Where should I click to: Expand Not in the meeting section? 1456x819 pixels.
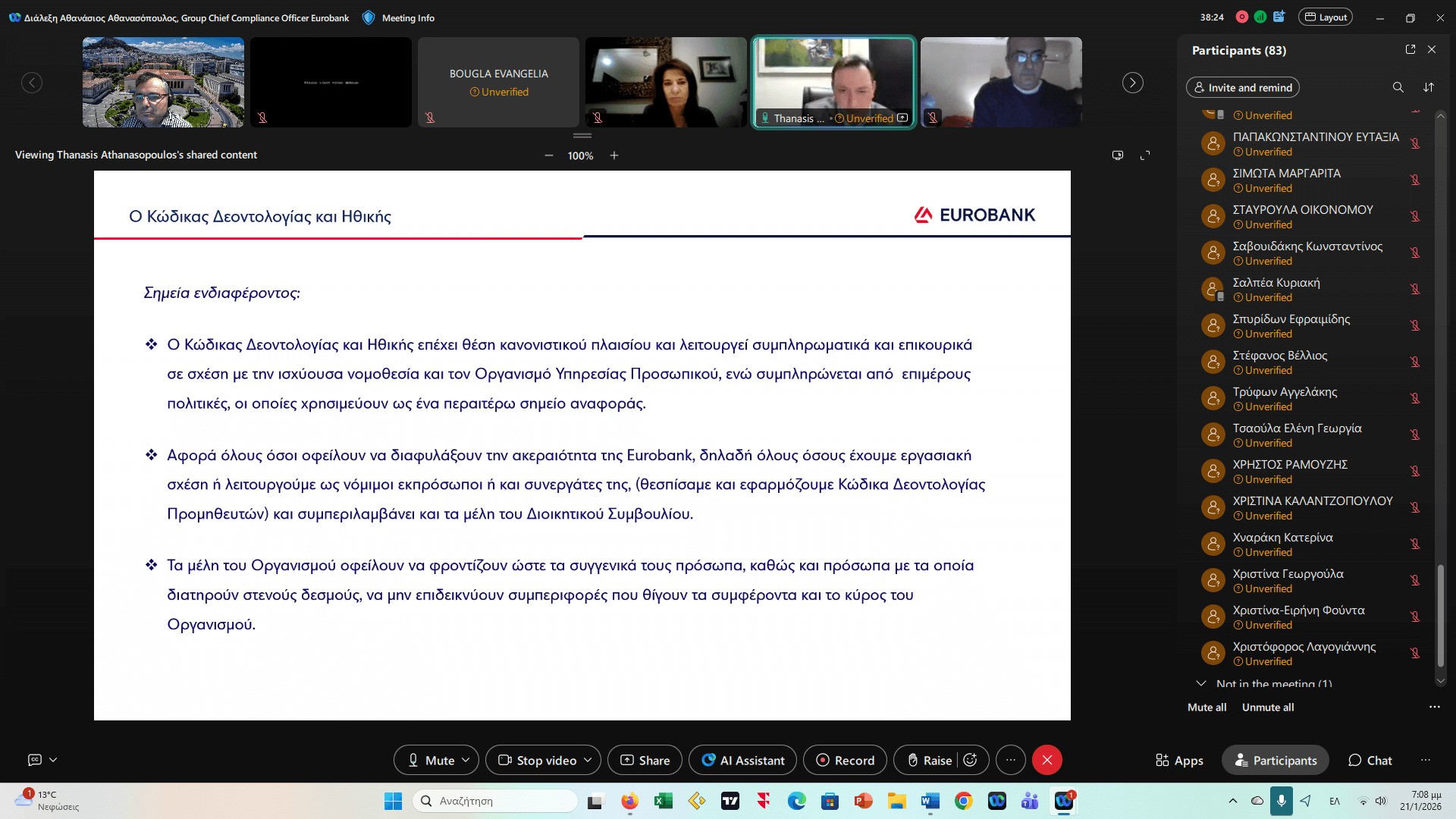1201,683
